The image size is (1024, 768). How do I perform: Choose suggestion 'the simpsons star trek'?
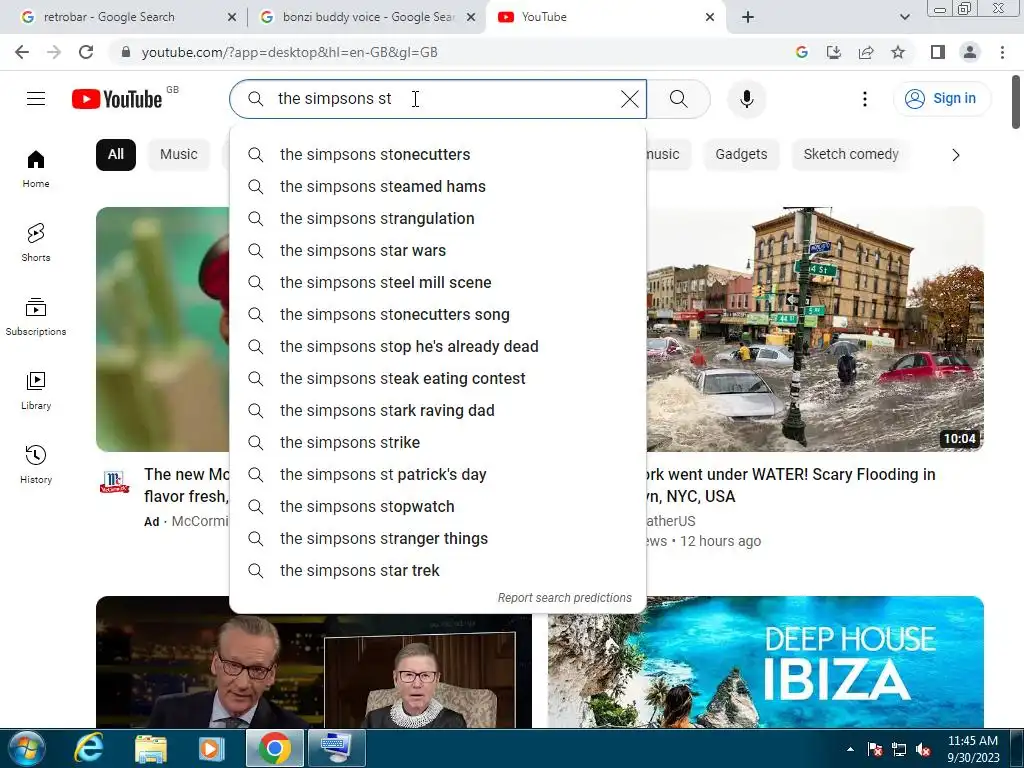click(x=438, y=571)
